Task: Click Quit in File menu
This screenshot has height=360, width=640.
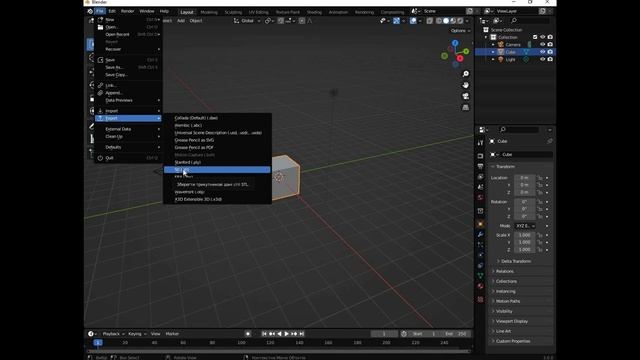Action: point(128,158)
